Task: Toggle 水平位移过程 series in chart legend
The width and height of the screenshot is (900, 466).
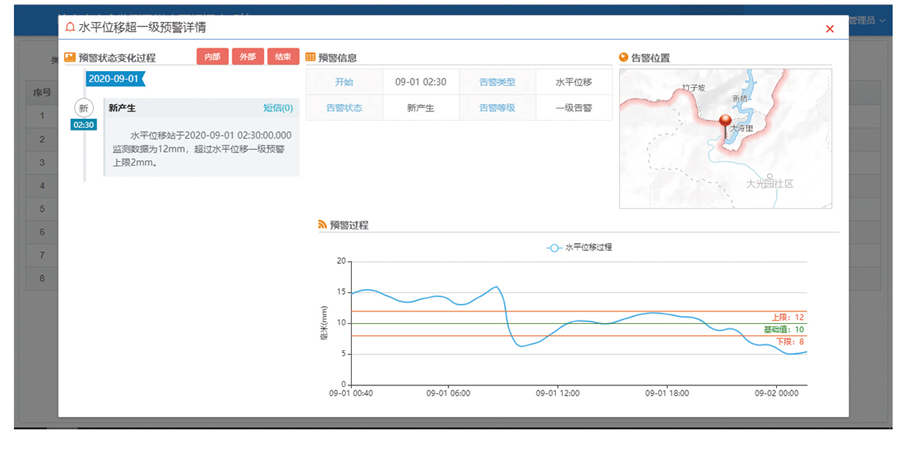Action: click(x=580, y=247)
